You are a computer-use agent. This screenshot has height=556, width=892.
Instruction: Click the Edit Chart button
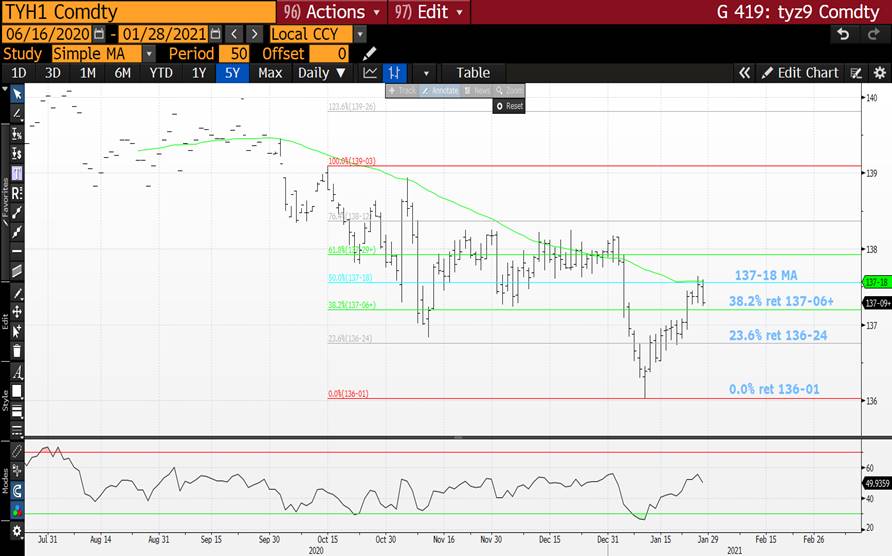pyautogui.click(x=800, y=73)
